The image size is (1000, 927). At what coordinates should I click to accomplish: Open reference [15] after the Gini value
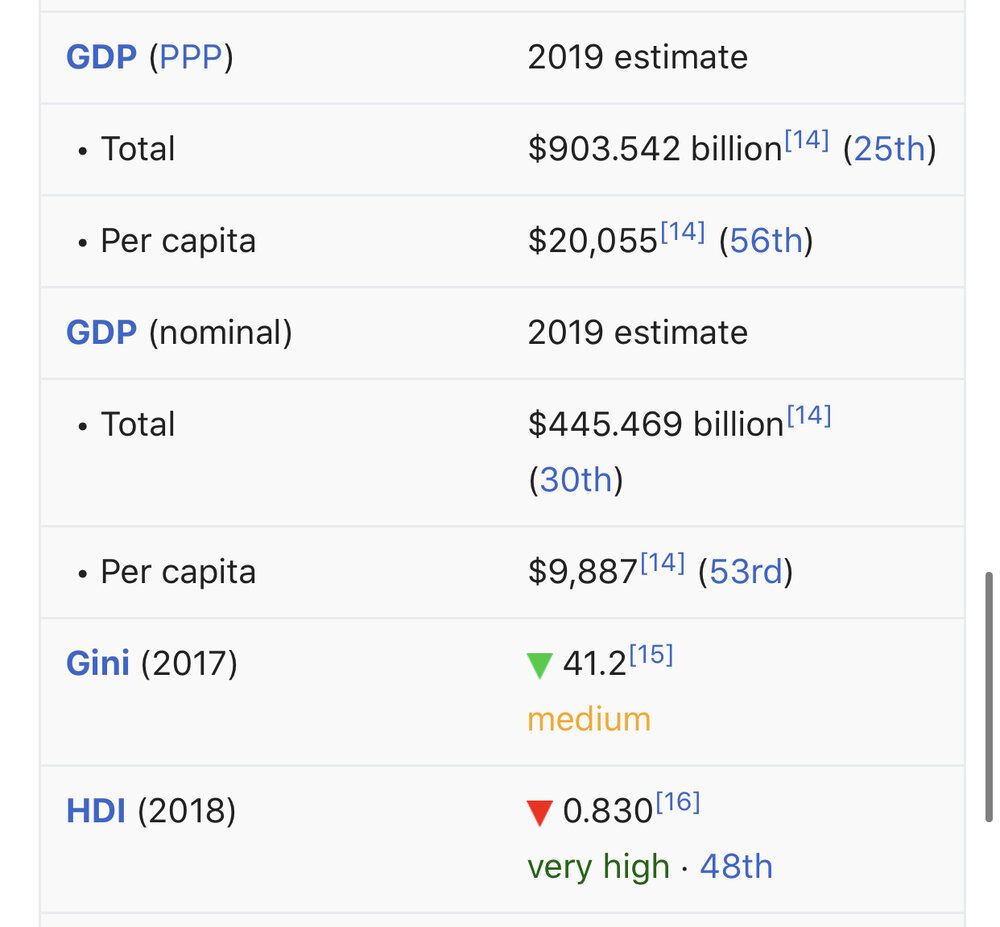tap(651, 655)
